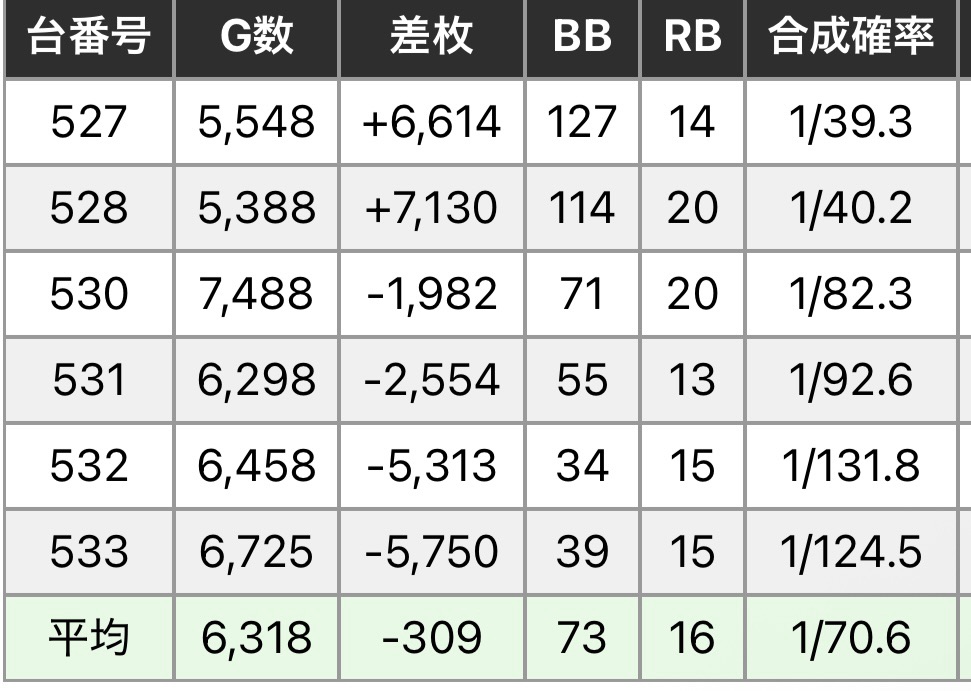Open machine number 531
The width and height of the screenshot is (971, 691).
click(x=88, y=380)
